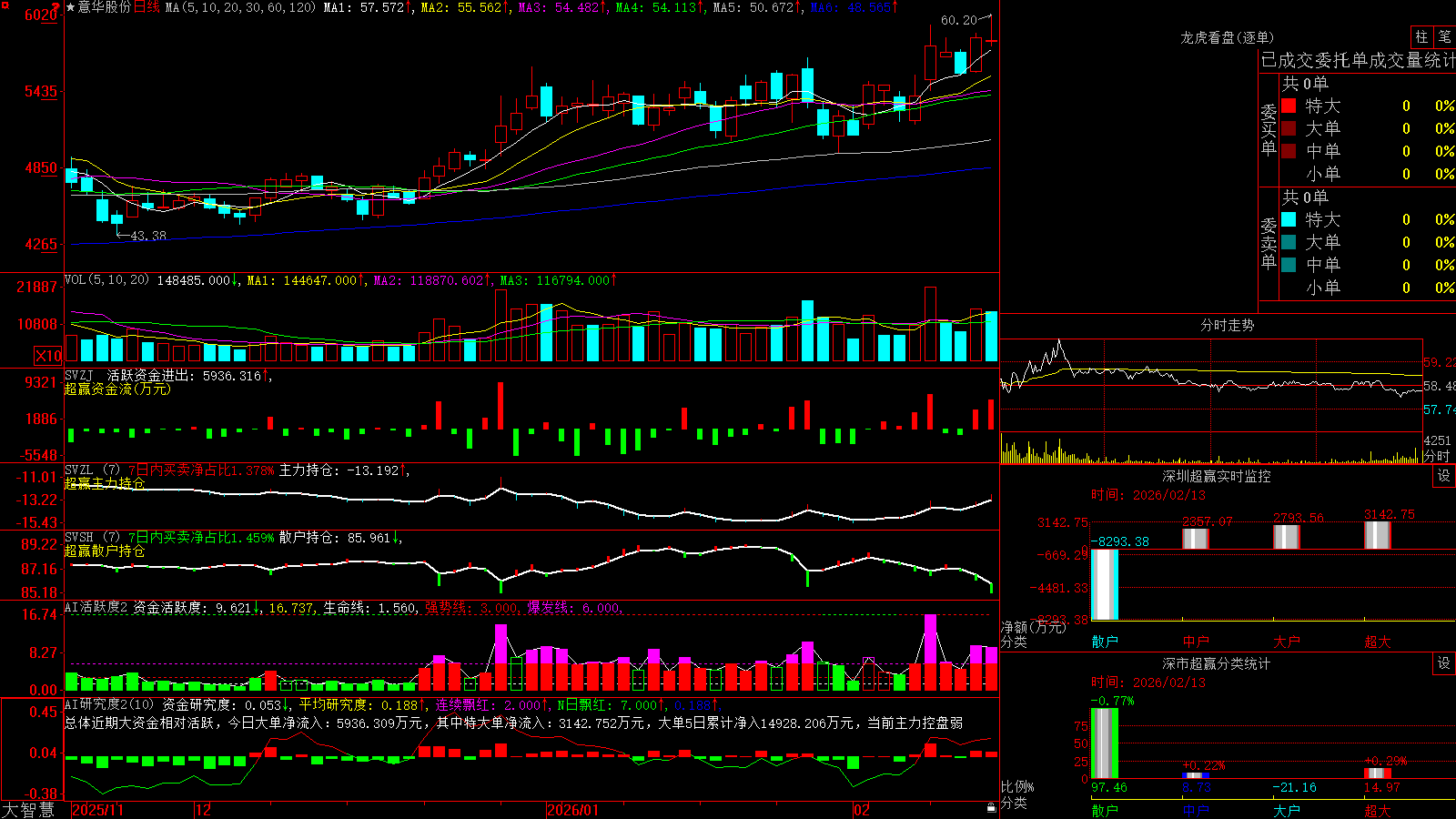The image size is (1456, 819).
Task: Click the 超赢资金流(万元) label
Action: [x=117, y=389]
